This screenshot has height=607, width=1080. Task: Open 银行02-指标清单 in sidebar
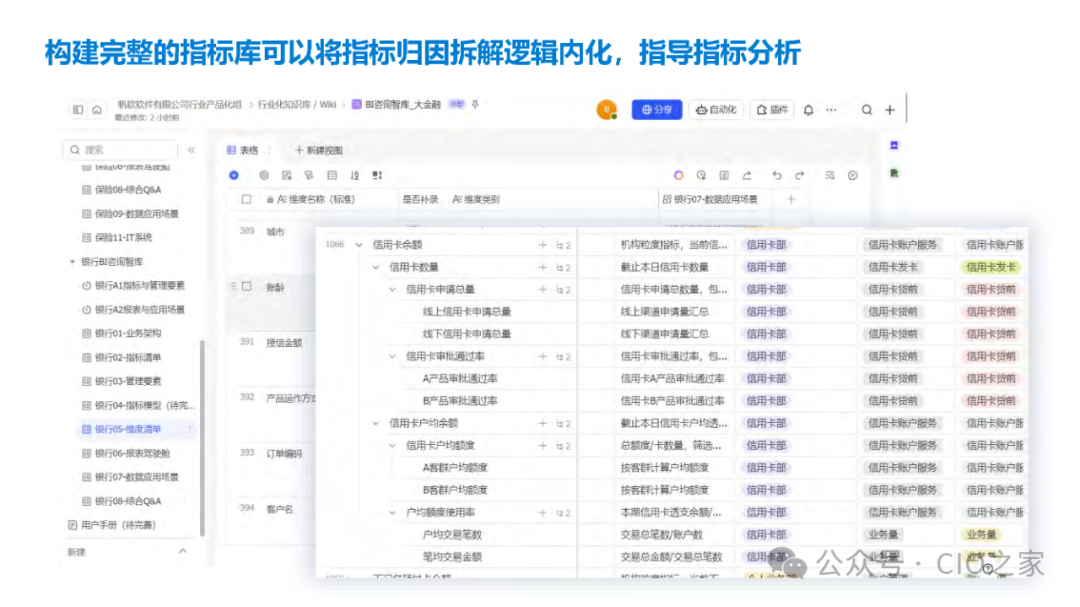(x=128, y=358)
